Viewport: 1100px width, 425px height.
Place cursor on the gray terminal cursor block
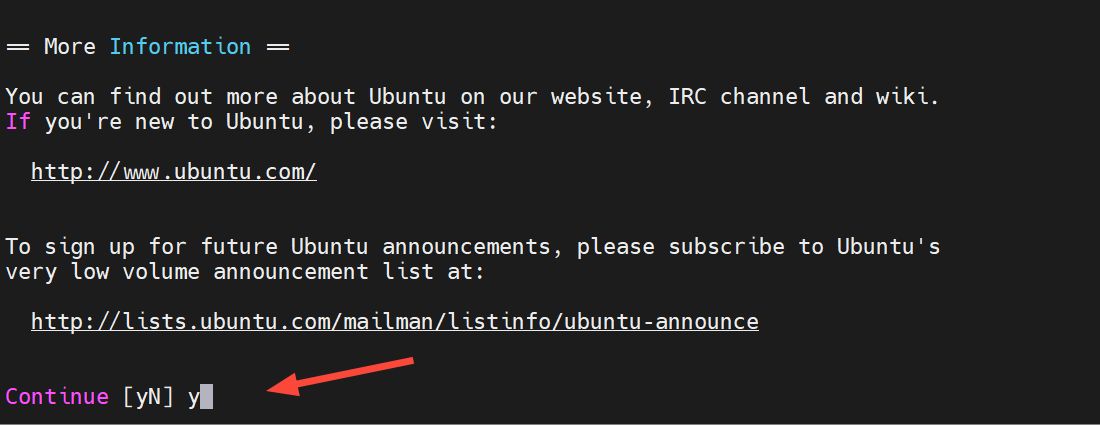click(x=207, y=397)
